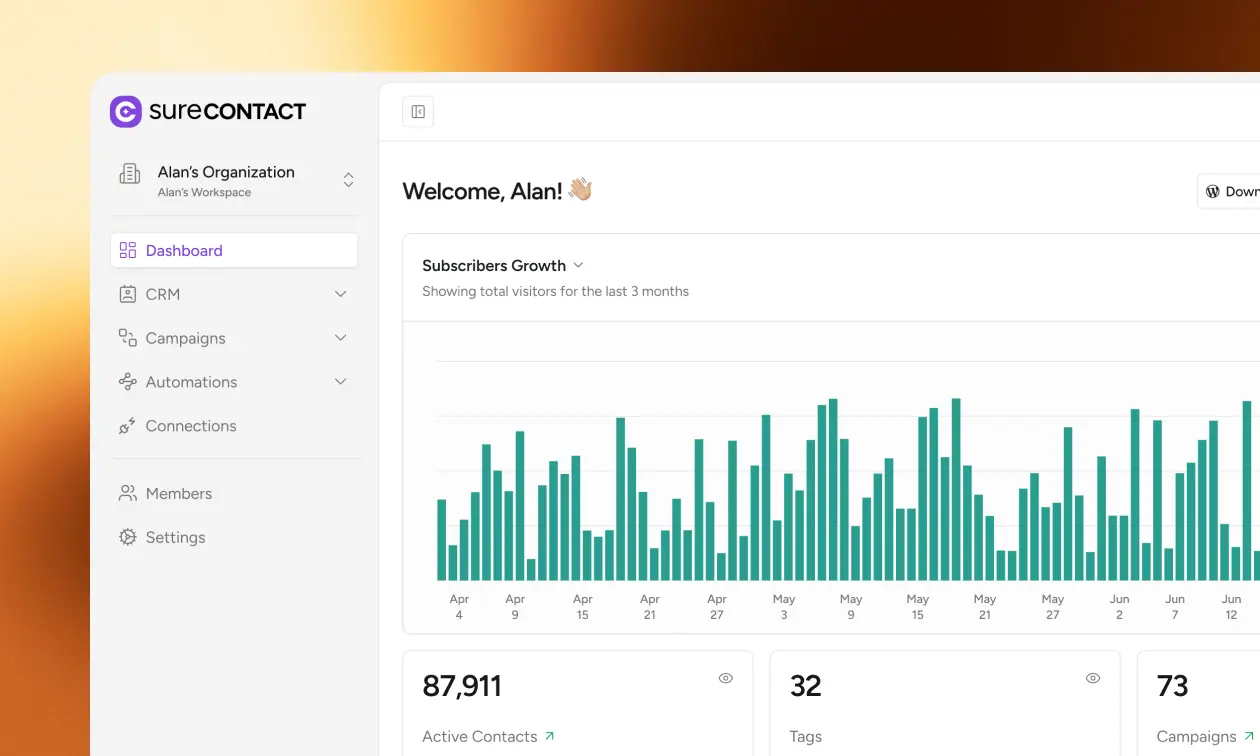The image size is (1260, 756).
Task: Click the Automations workflow icon
Action: pos(128,382)
